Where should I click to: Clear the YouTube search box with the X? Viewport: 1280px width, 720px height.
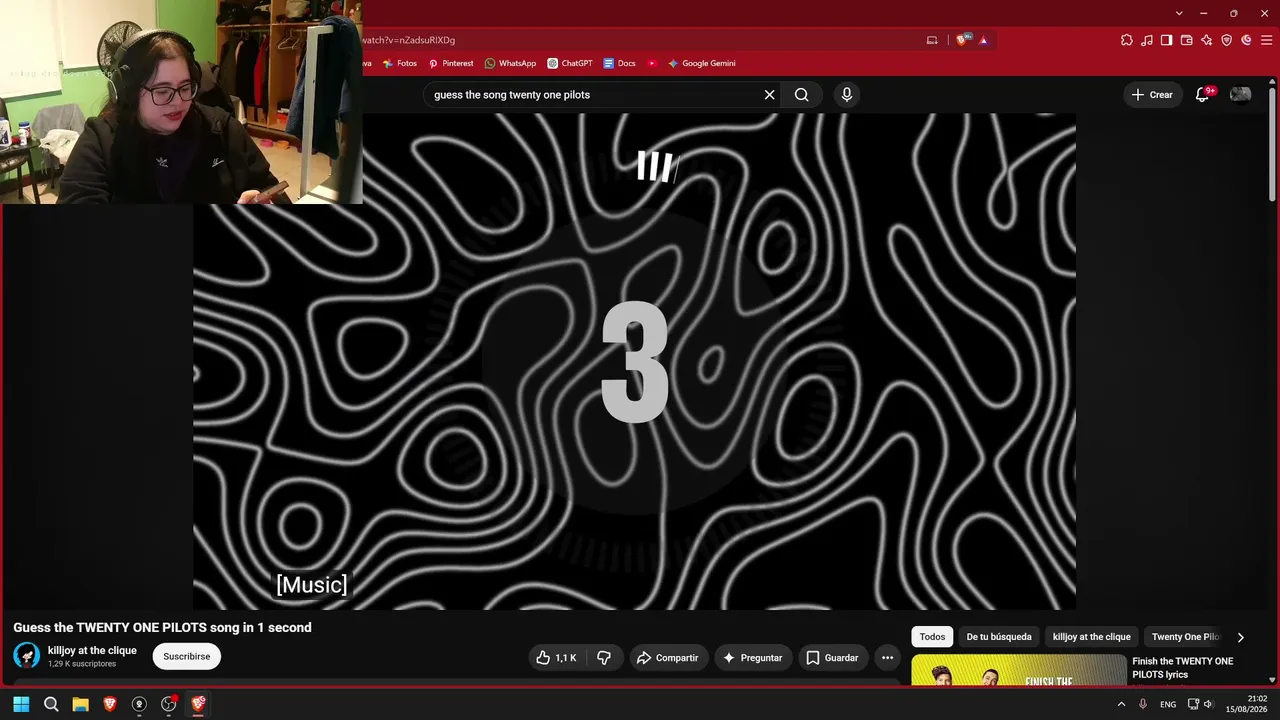[769, 95]
